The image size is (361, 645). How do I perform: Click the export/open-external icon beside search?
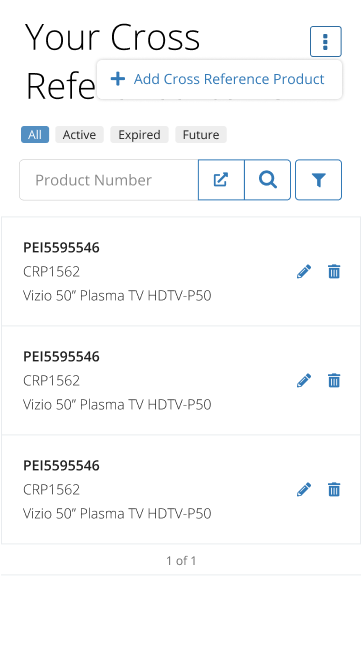221,180
